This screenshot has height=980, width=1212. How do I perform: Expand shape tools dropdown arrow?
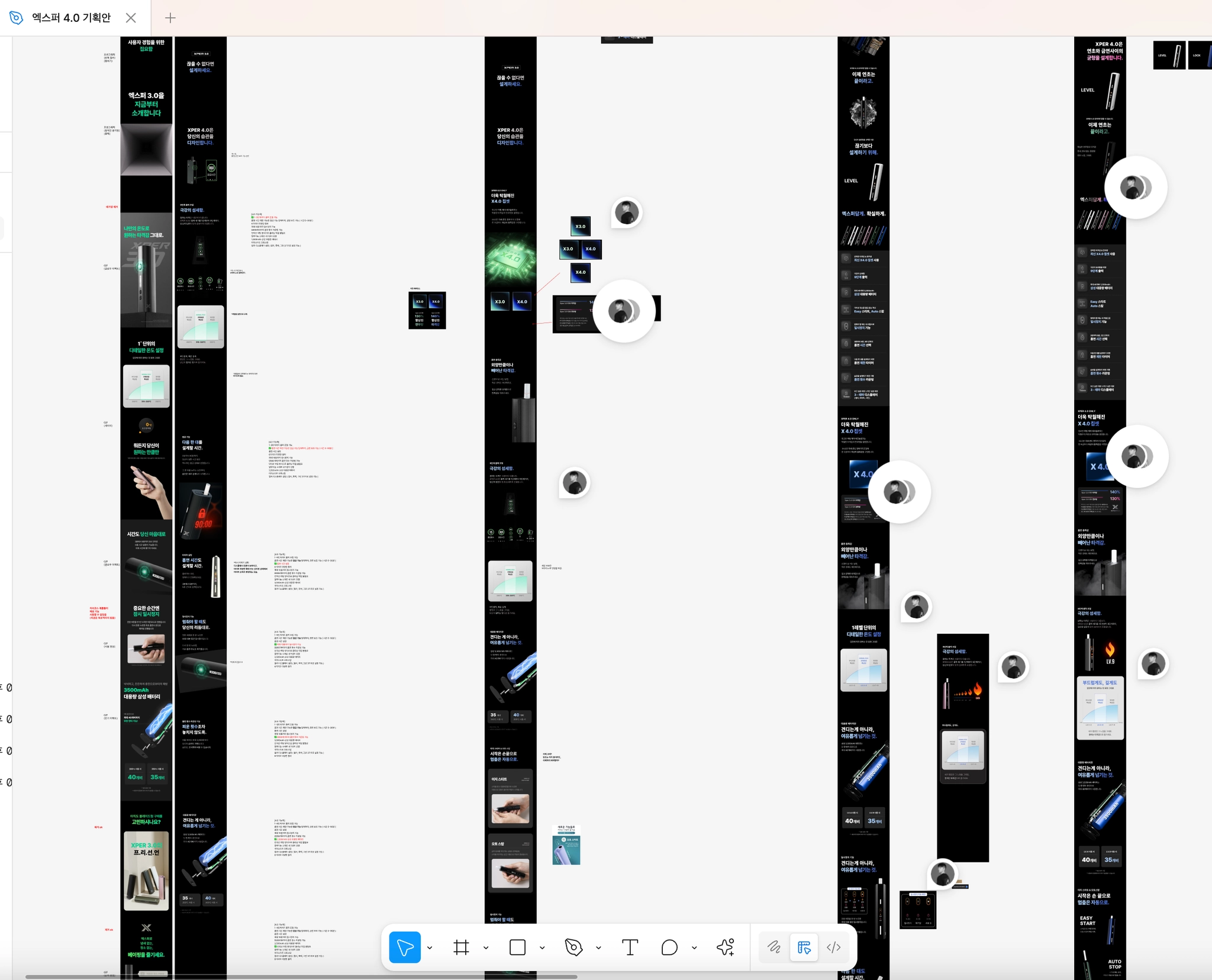point(542,948)
